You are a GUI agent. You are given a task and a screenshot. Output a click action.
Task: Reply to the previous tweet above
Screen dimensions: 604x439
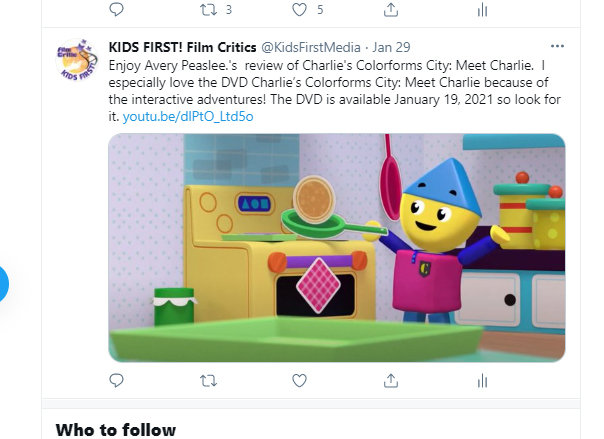(116, 9)
